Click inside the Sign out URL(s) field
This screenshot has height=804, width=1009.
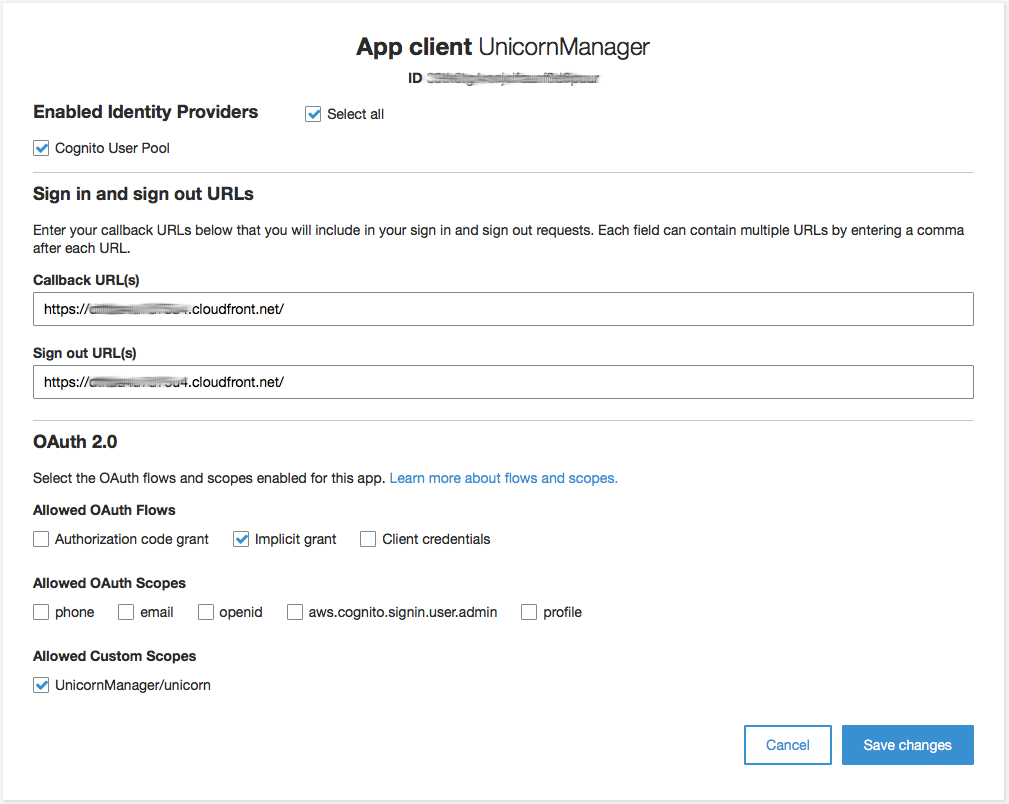(503, 382)
